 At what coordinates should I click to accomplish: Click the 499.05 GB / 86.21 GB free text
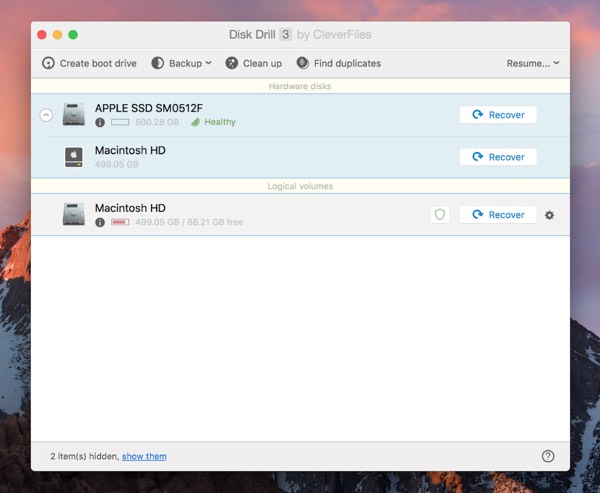click(189, 222)
